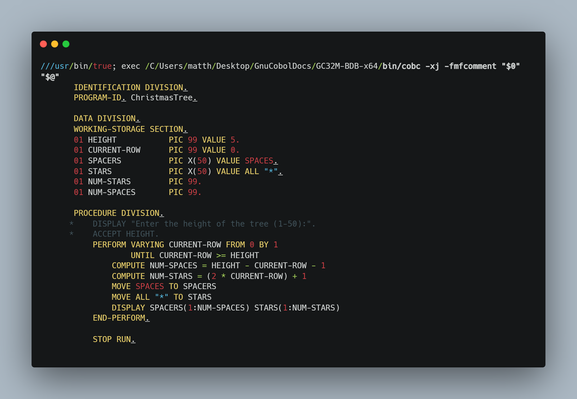Image resolution: width=577 pixels, height=399 pixels.
Task: Click the CURRENT-ROW variable declaration name
Action: click(114, 150)
